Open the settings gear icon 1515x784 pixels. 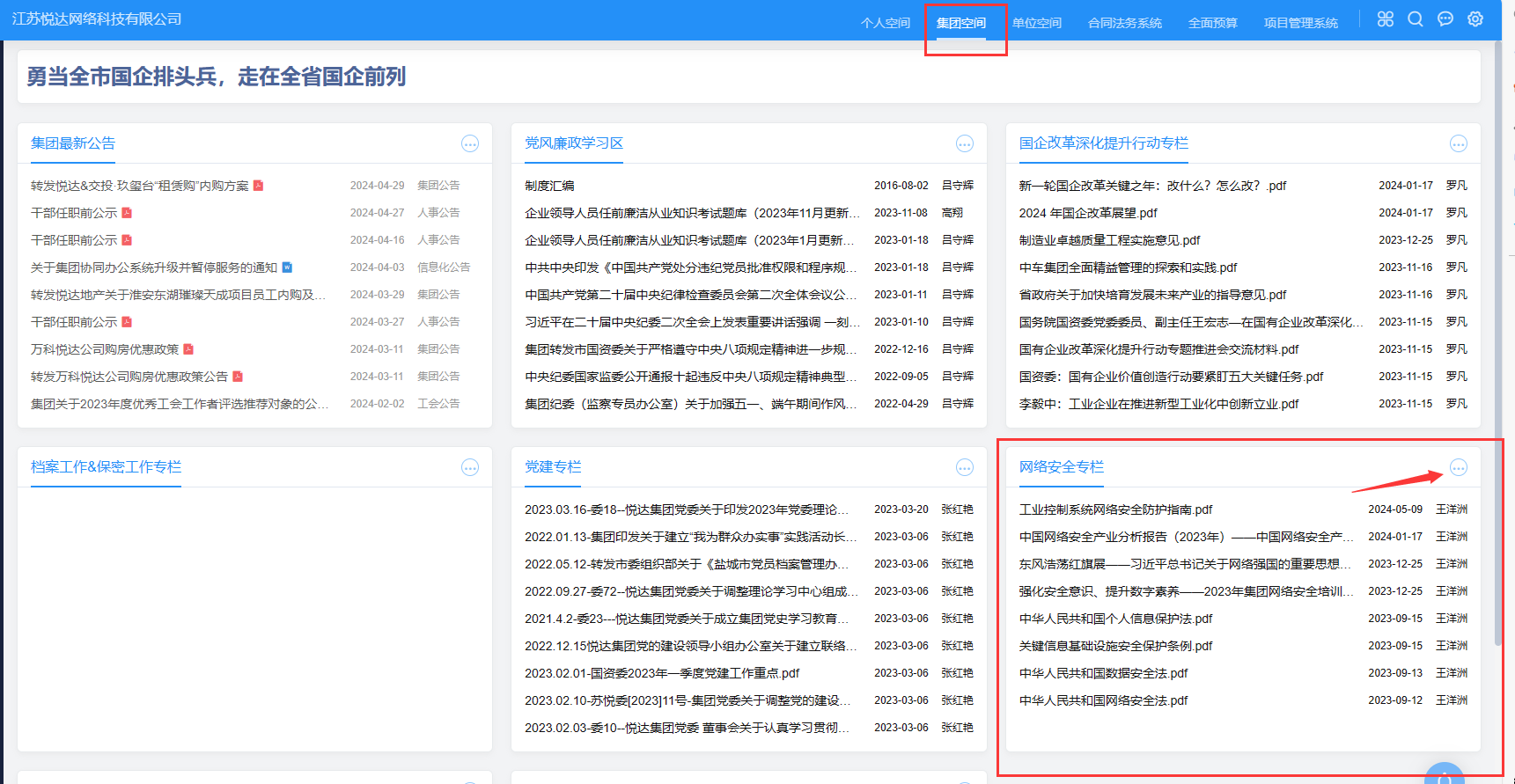pos(1475,19)
